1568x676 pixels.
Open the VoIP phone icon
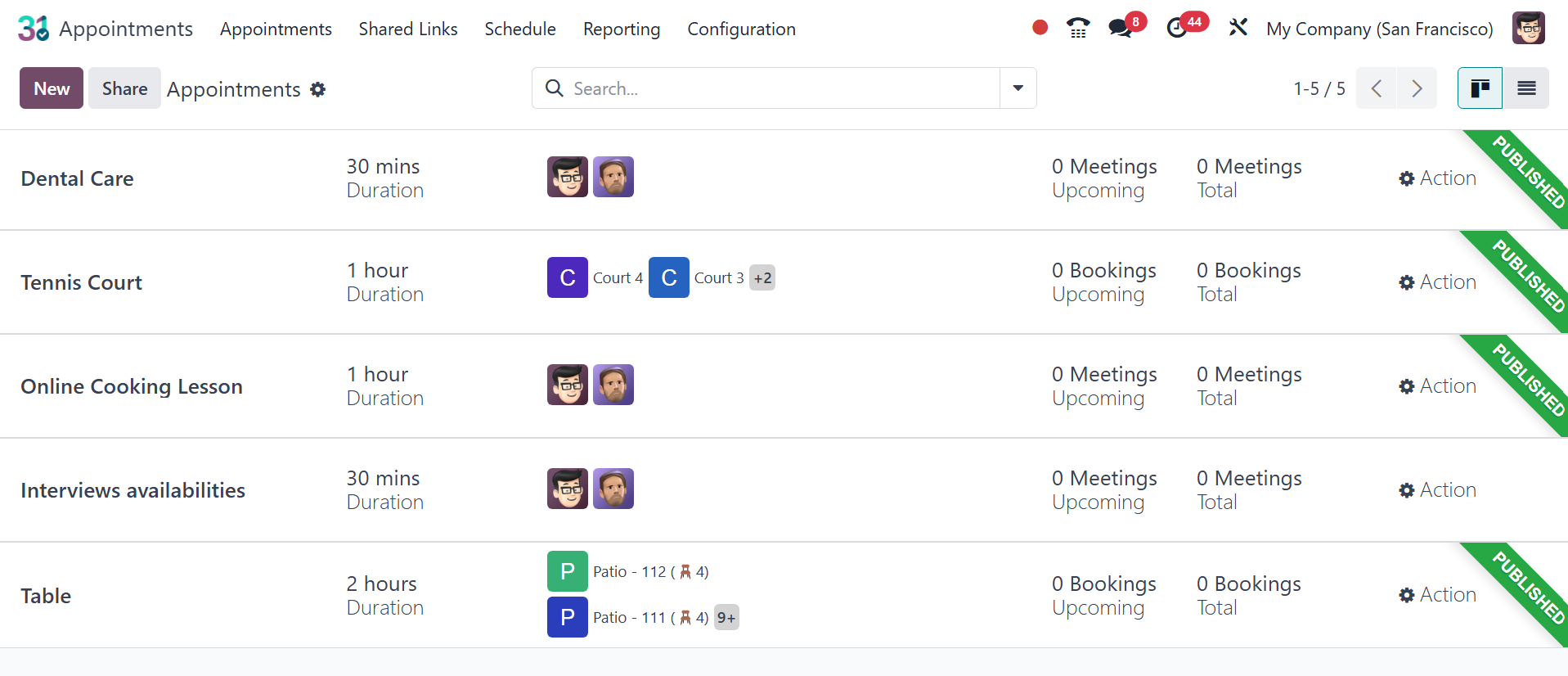click(1078, 29)
